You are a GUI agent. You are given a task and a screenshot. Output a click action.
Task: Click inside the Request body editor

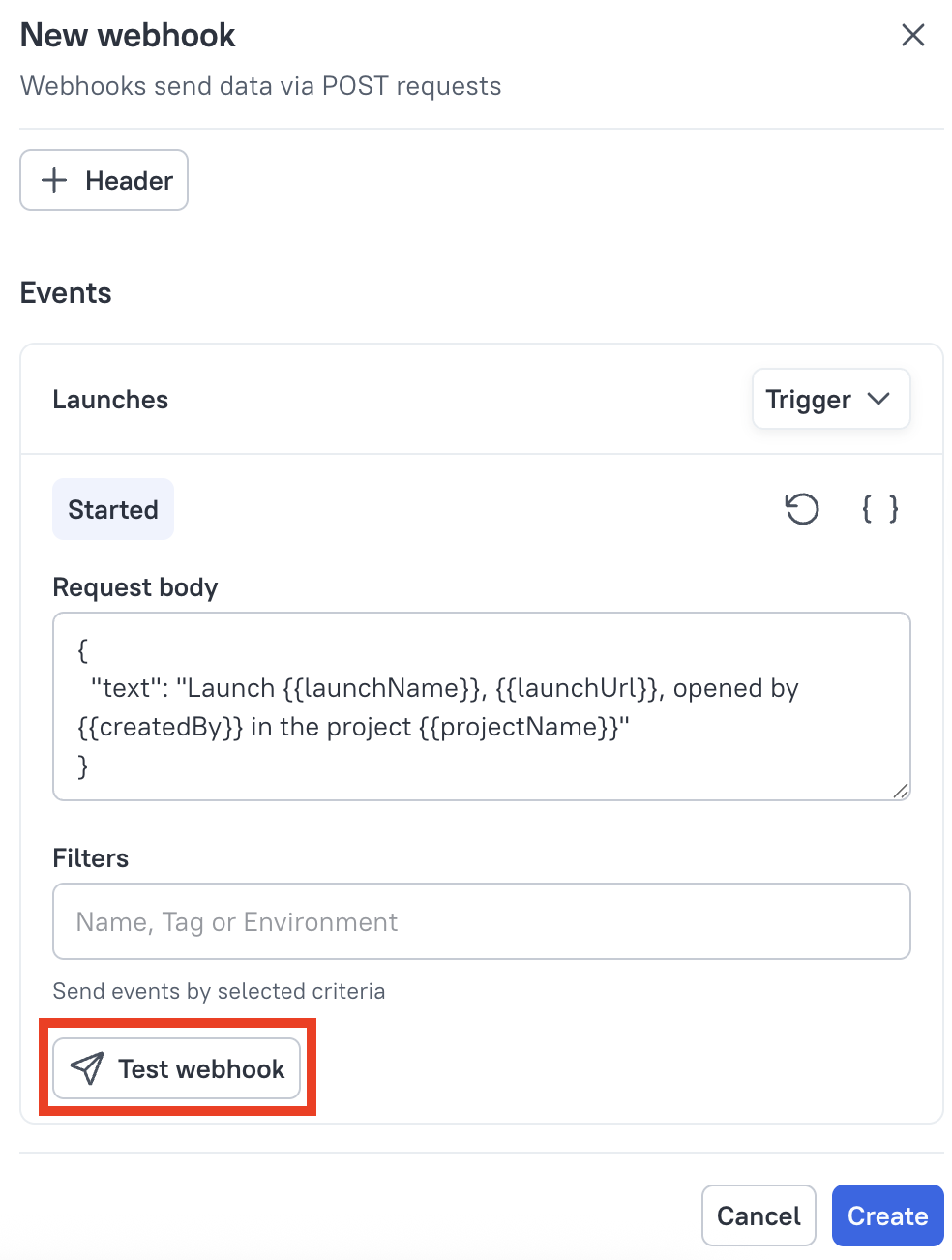[x=481, y=706]
